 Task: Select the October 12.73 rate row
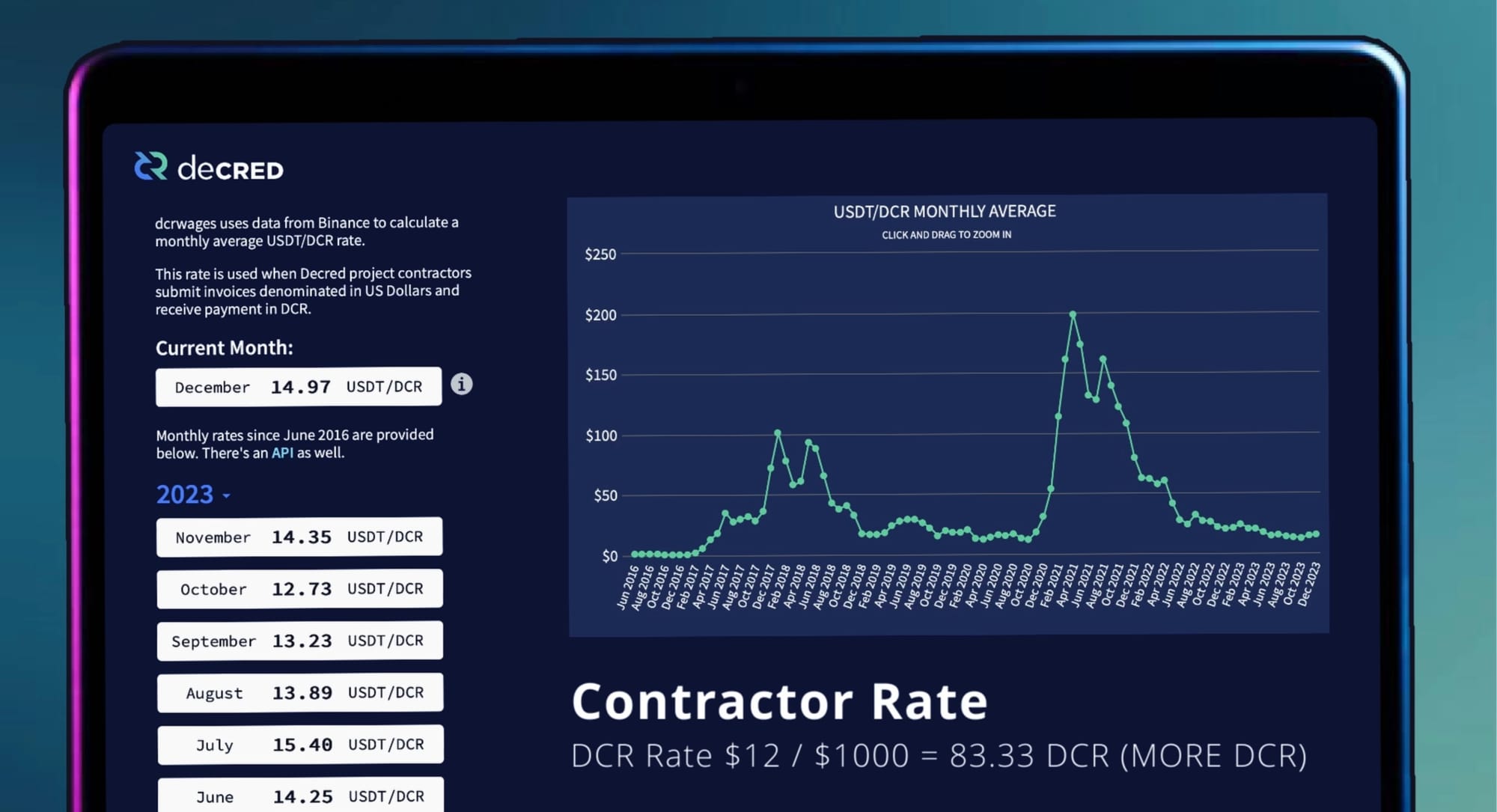pyautogui.click(x=300, y=589)
